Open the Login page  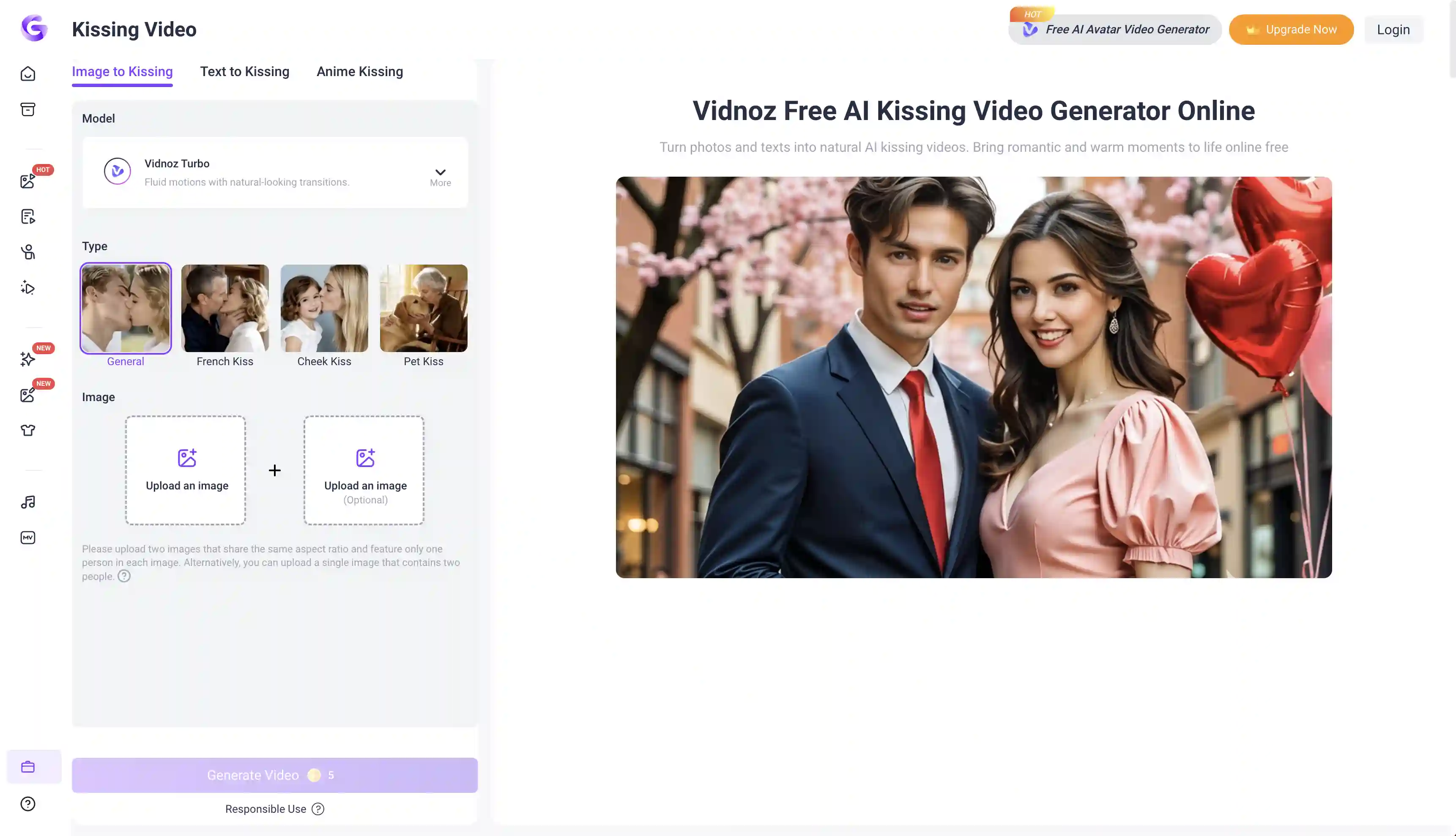(1393, 29)
